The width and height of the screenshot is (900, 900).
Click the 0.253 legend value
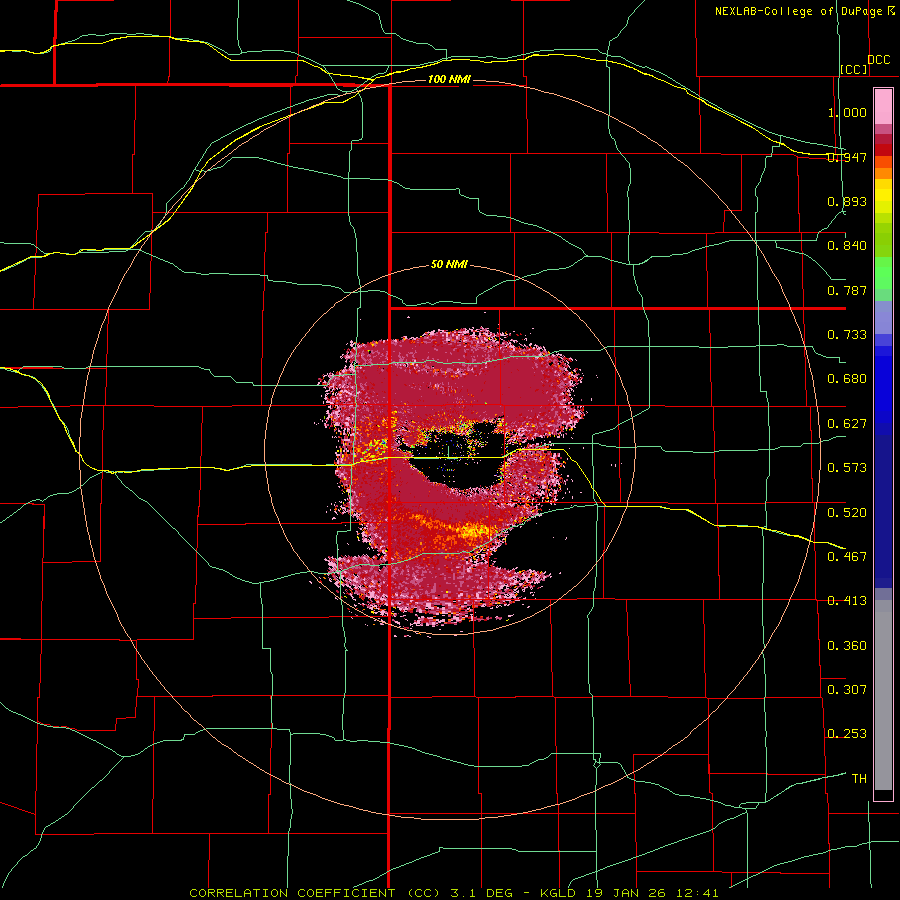click(x=847, y=734)
